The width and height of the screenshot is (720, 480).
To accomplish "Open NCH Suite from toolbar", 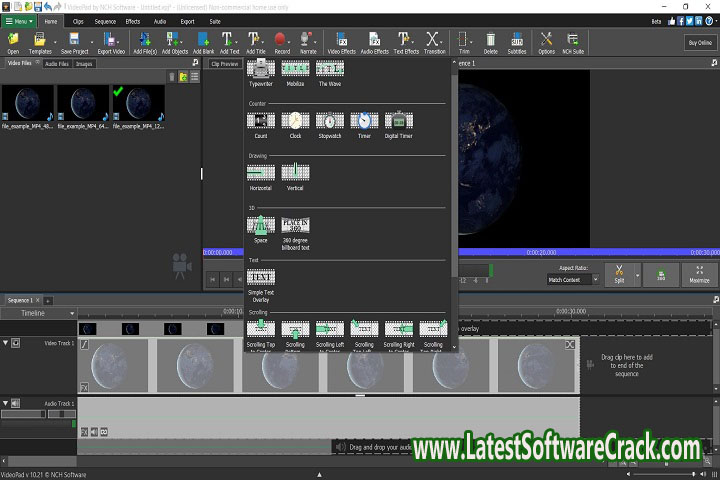I will tap(573, 43).
